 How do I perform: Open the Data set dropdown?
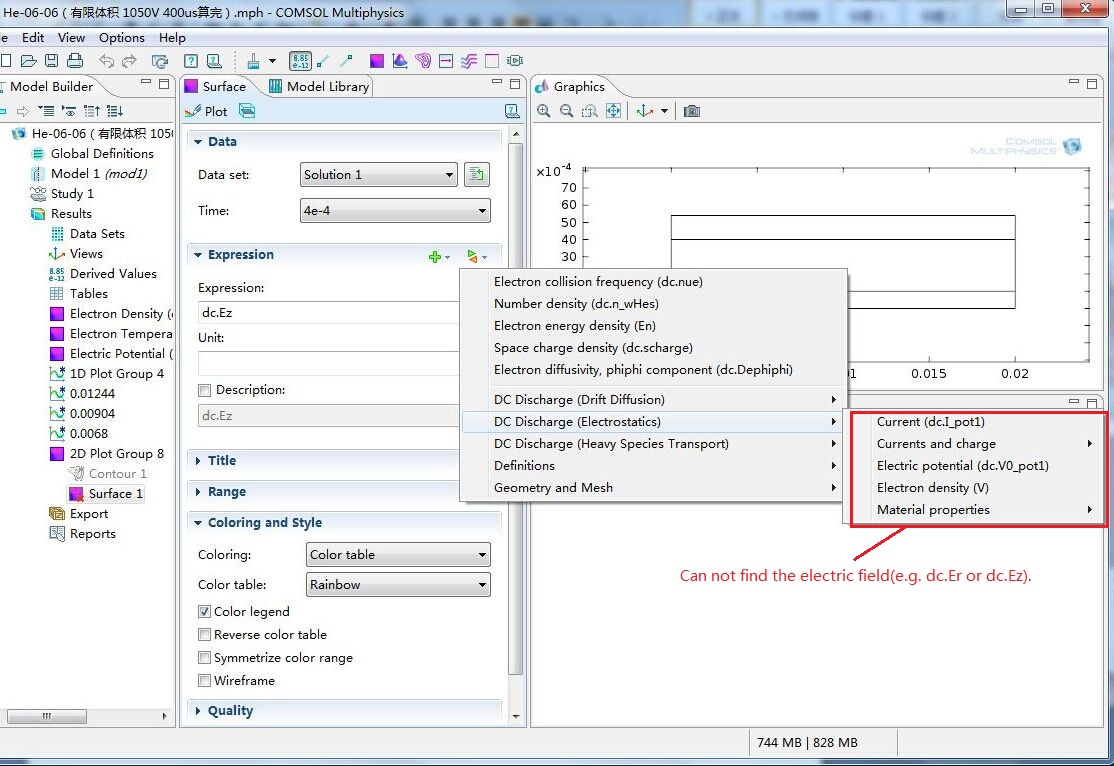[x=379, y=175]
